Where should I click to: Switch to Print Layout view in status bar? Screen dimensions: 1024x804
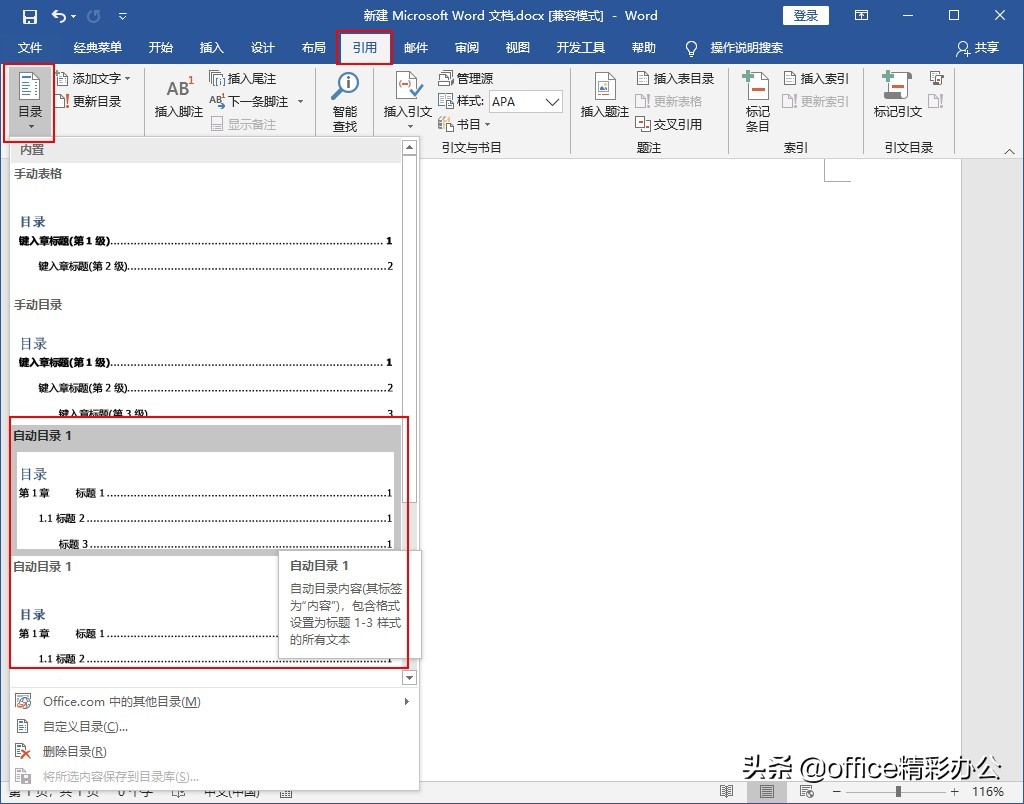click(x=767, y=792)
